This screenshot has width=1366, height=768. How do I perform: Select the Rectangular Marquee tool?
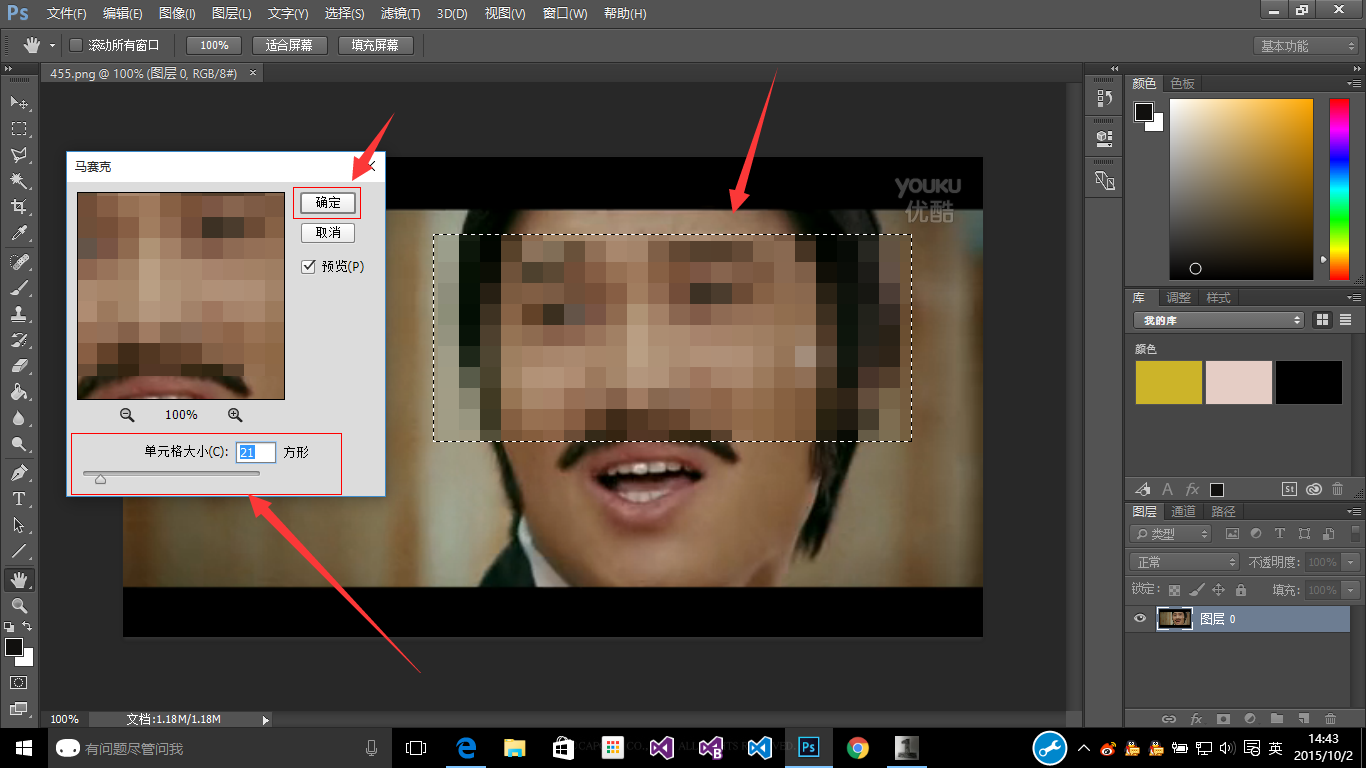pyautogui.click(x=19, y=129)
